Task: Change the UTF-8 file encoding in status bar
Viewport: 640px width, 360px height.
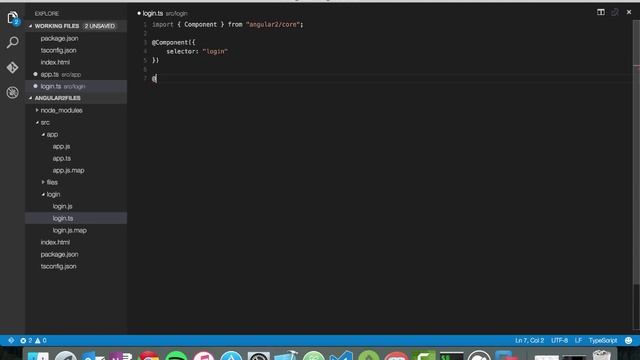Action: 560,340
